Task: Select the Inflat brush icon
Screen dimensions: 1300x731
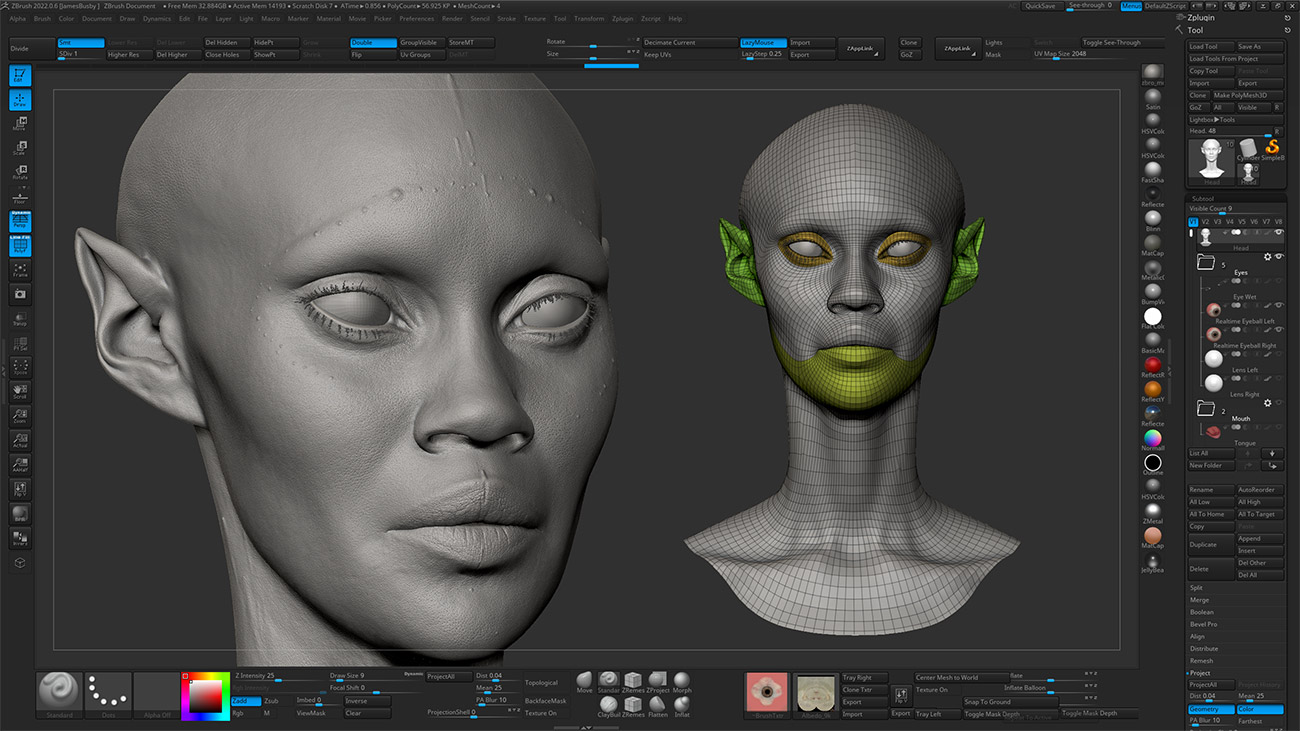Action: click(682, 706)
